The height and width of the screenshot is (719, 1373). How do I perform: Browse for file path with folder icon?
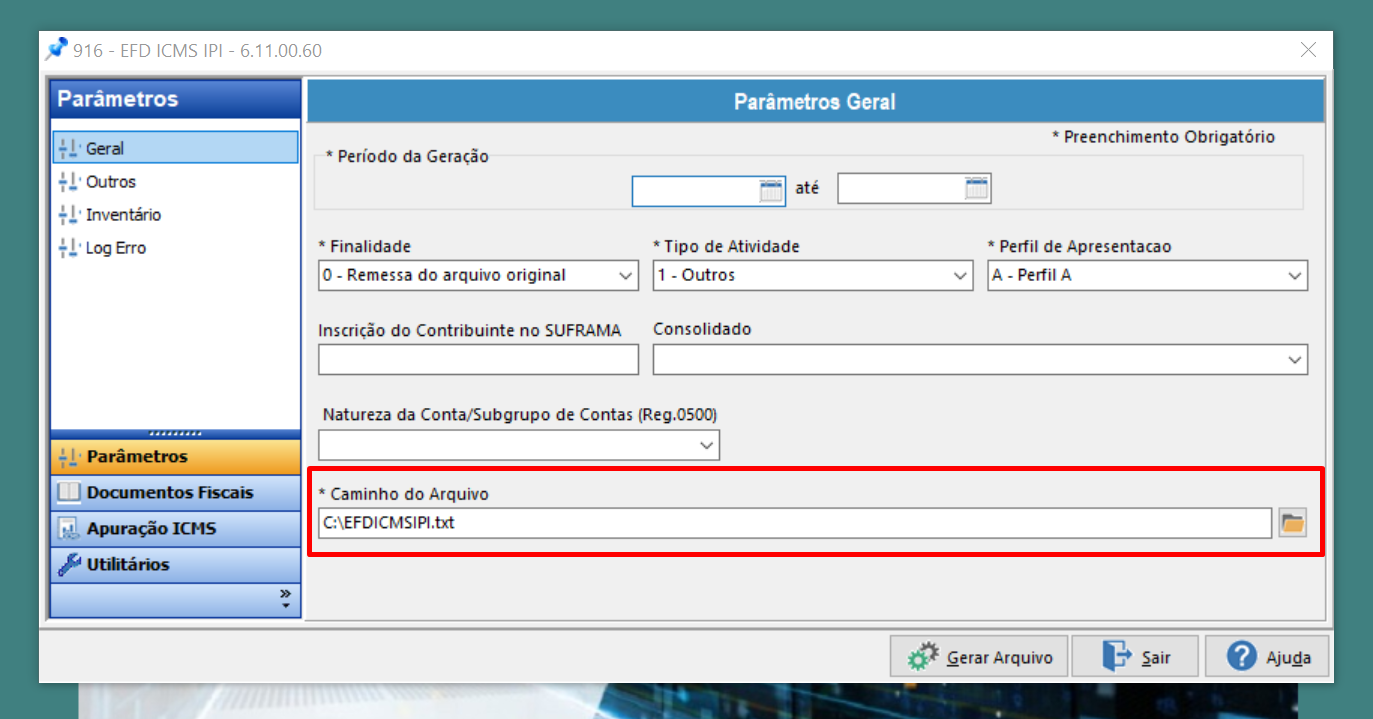pyautogui.click(x=1293, y=522)
